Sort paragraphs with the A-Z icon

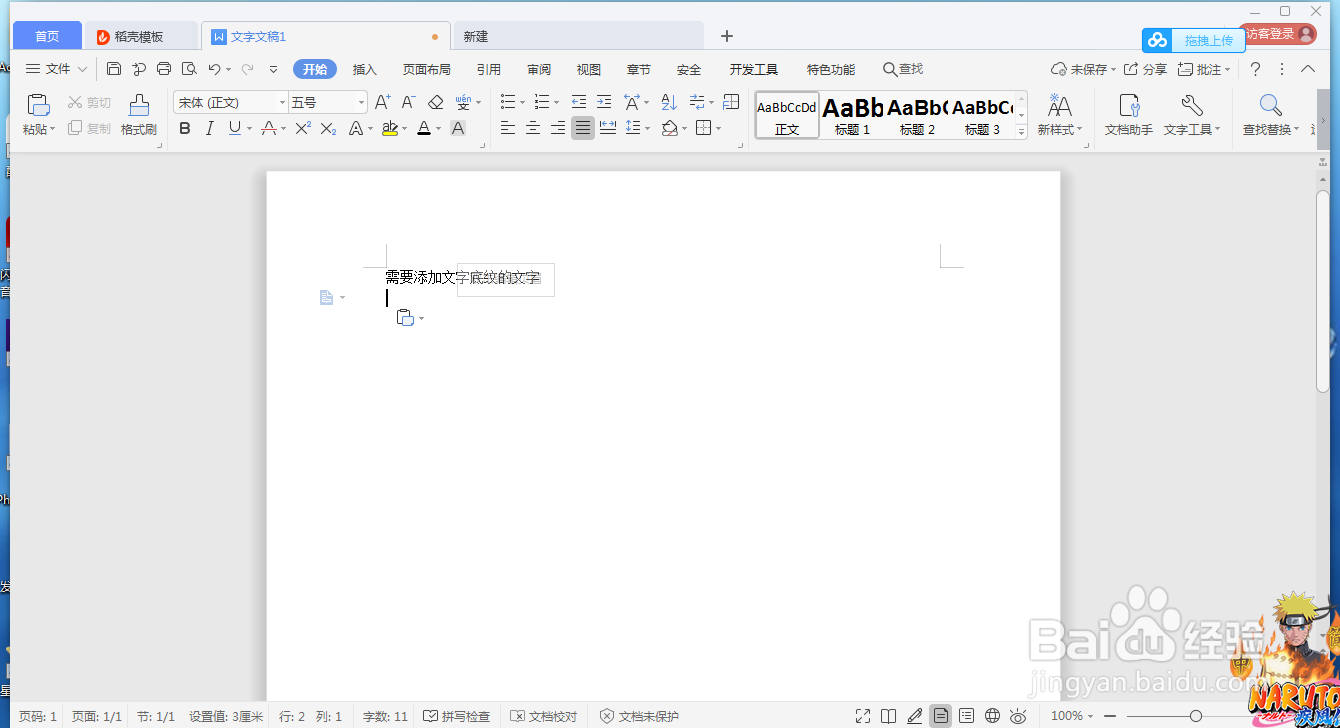pos(668,101)
